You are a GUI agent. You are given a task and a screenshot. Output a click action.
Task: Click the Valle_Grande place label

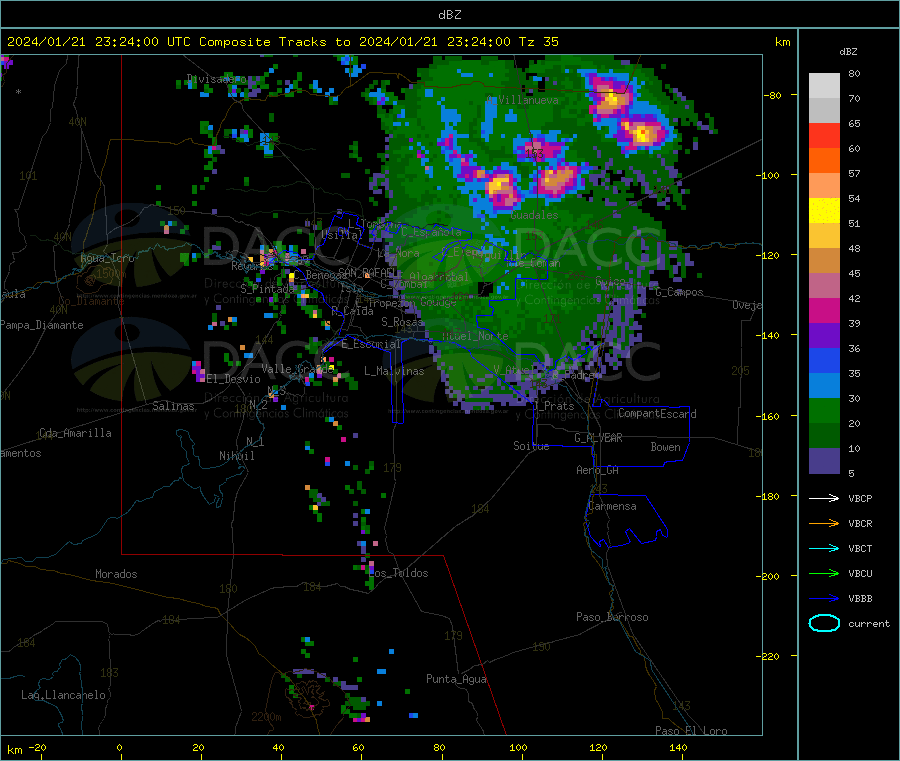297,369
